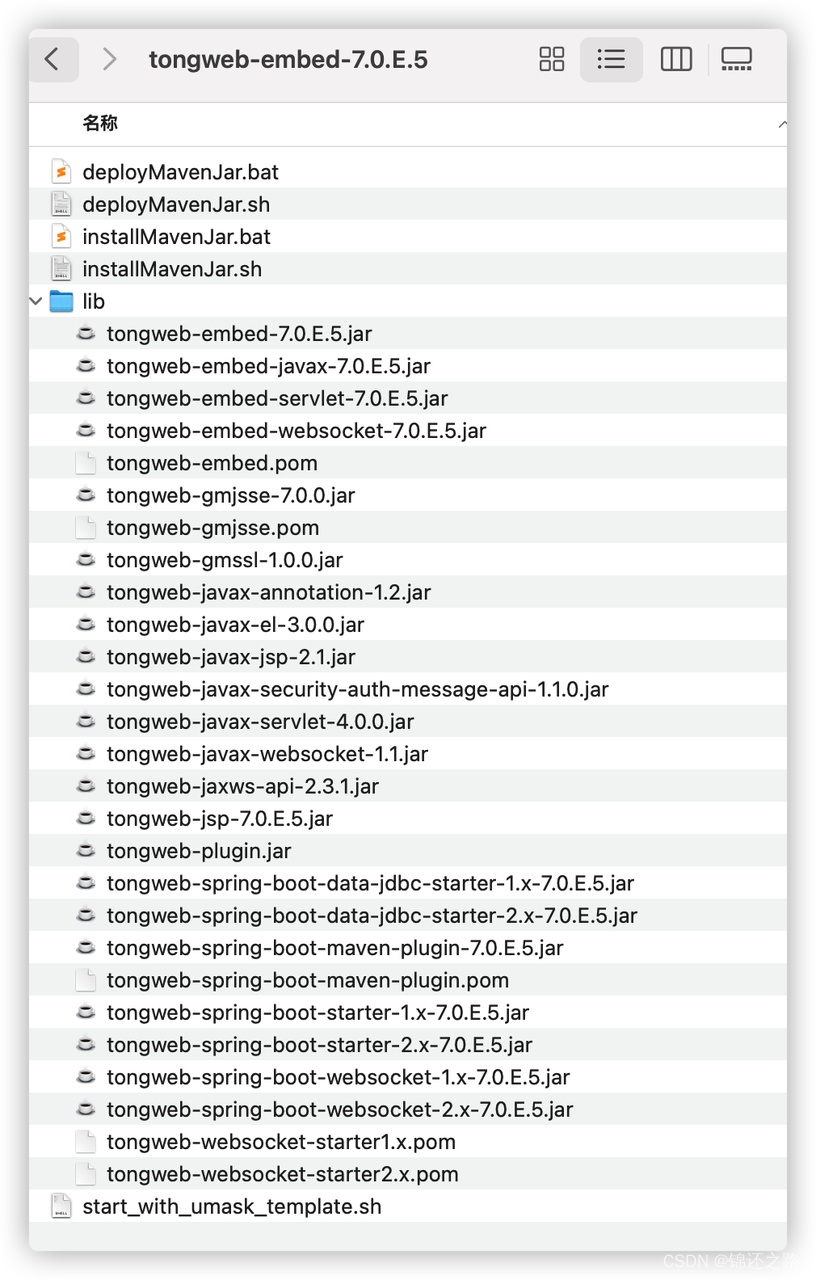Image resolution: width=816 pixels, height=1280 pixels.
Task: Go forward with the right chevron button
Action: pos(109,60)
